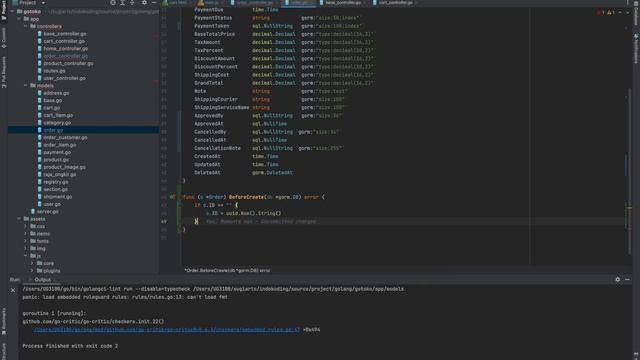Click 'Process finished with exit code 2' text
This screenshot has height=360, width=640.
[x=70, y=346]
